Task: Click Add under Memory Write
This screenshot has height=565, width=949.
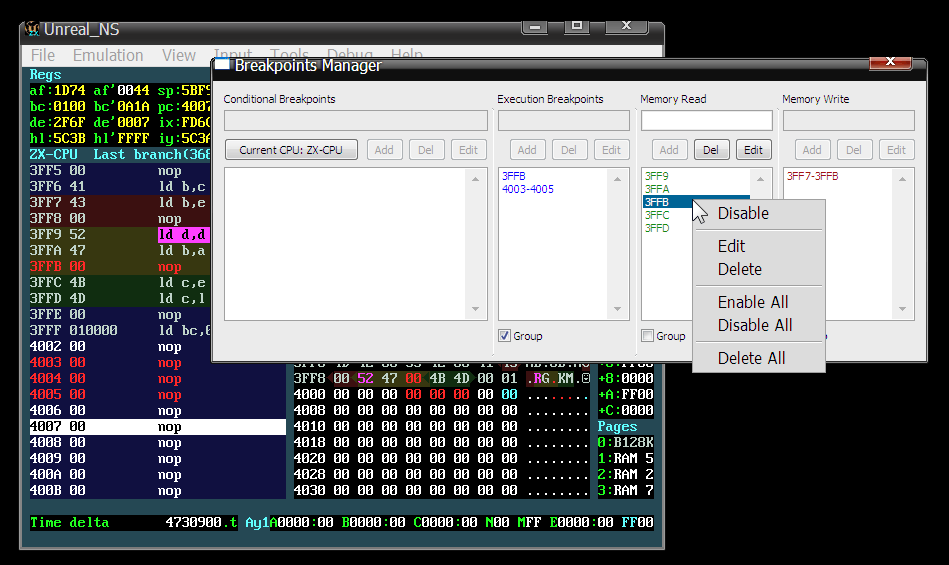Action: point(812,150)
